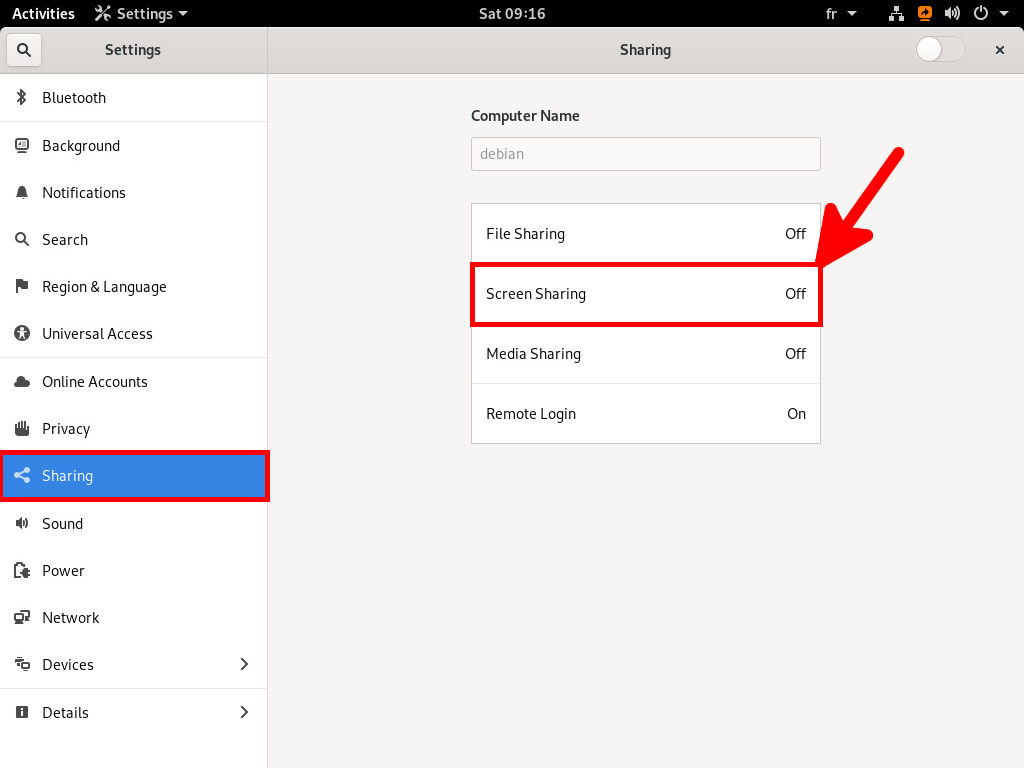Open Region & Language via the flag icon

(22, 286)
